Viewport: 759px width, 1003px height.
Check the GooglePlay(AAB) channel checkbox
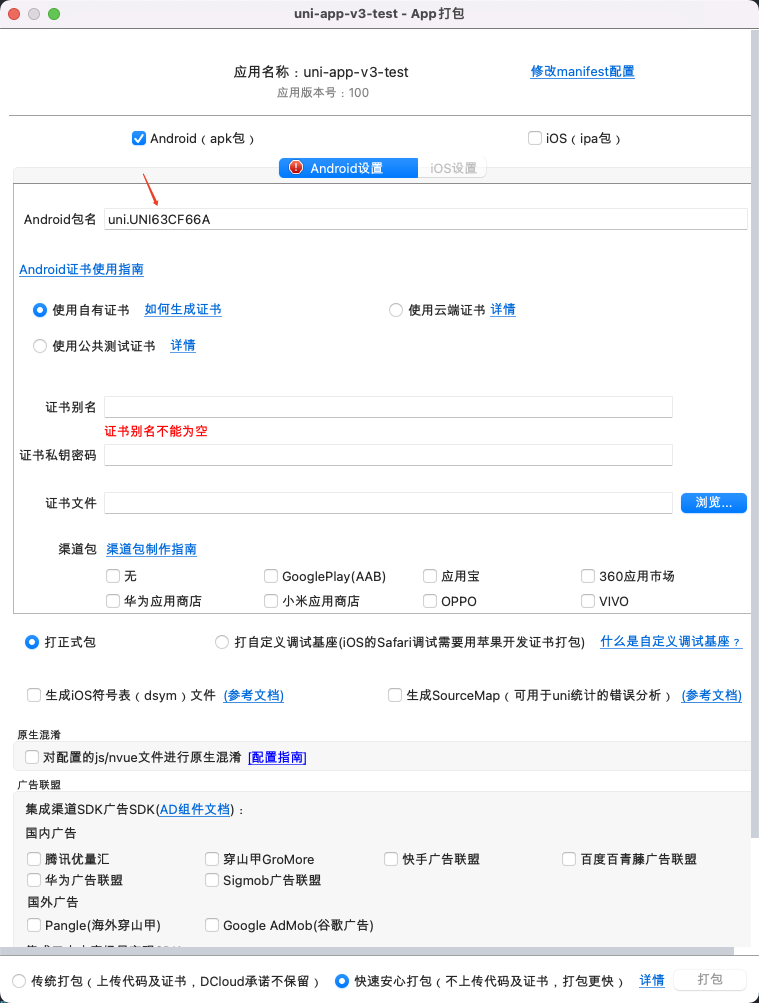pos(270,576)
